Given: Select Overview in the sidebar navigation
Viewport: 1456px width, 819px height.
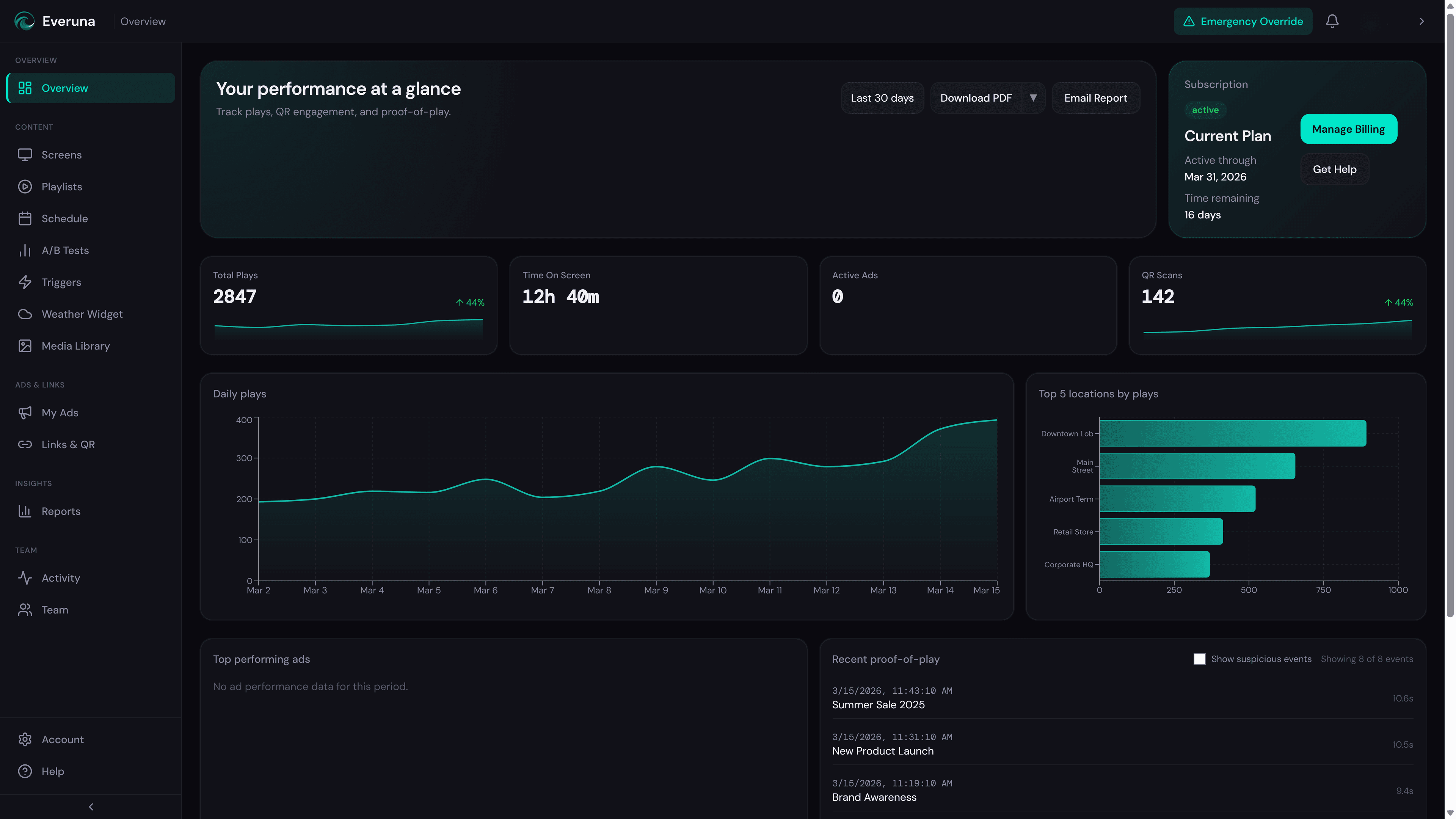Looking at the screenshot, I should pos(64,88).
